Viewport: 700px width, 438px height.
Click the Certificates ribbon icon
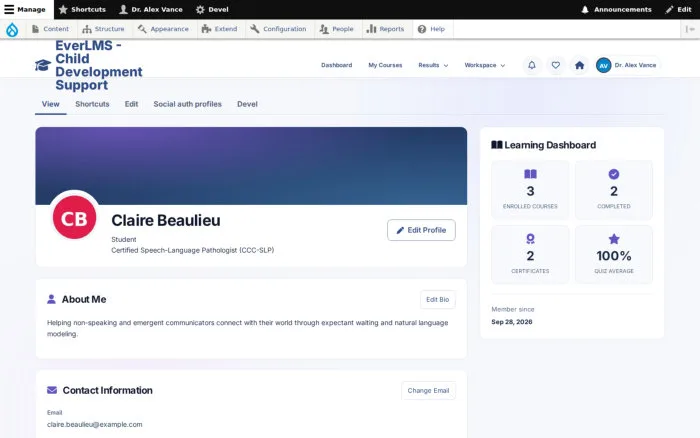[530, 239]
